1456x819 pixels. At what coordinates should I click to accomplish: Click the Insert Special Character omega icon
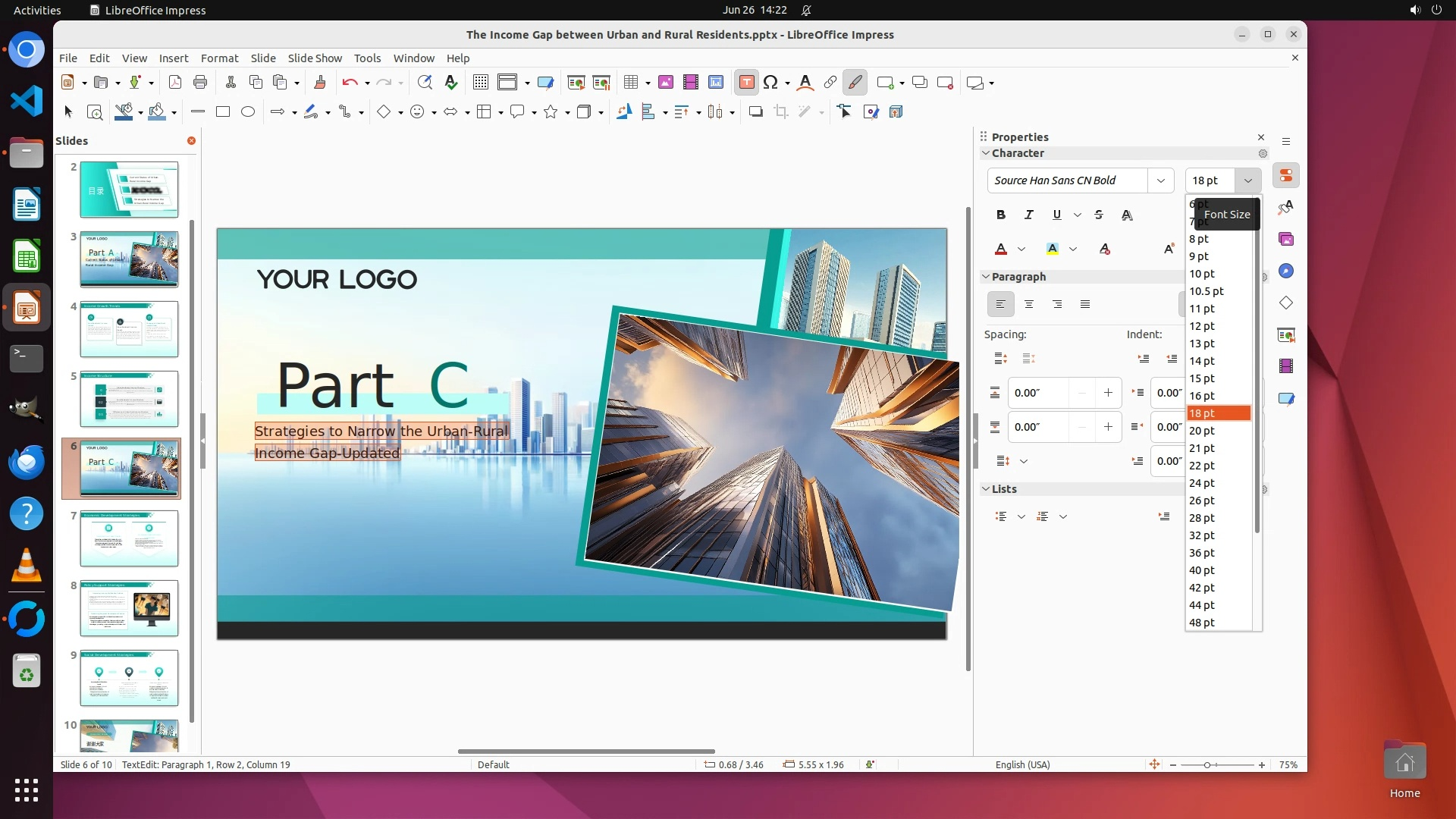pos(770,83)
